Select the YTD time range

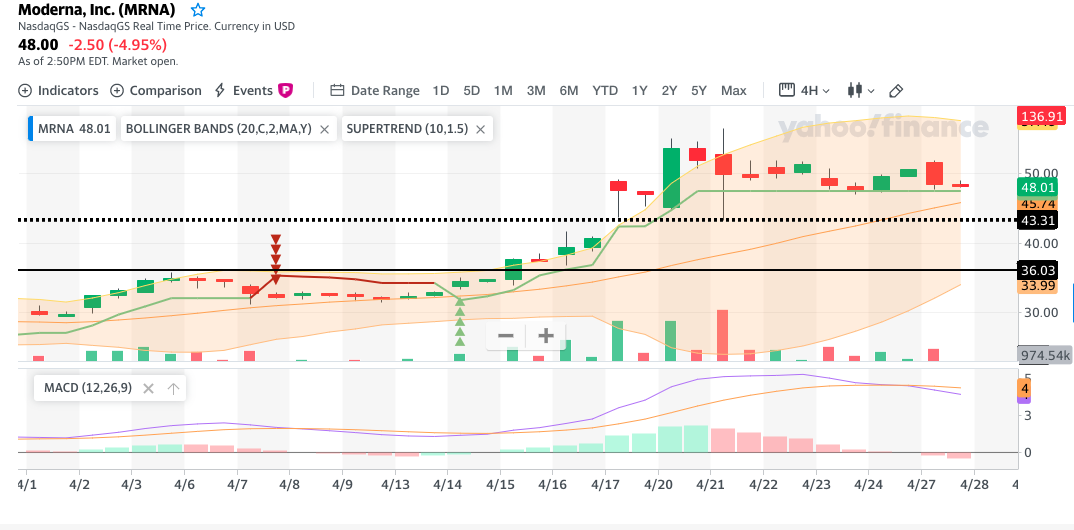(x=605, y=90)
